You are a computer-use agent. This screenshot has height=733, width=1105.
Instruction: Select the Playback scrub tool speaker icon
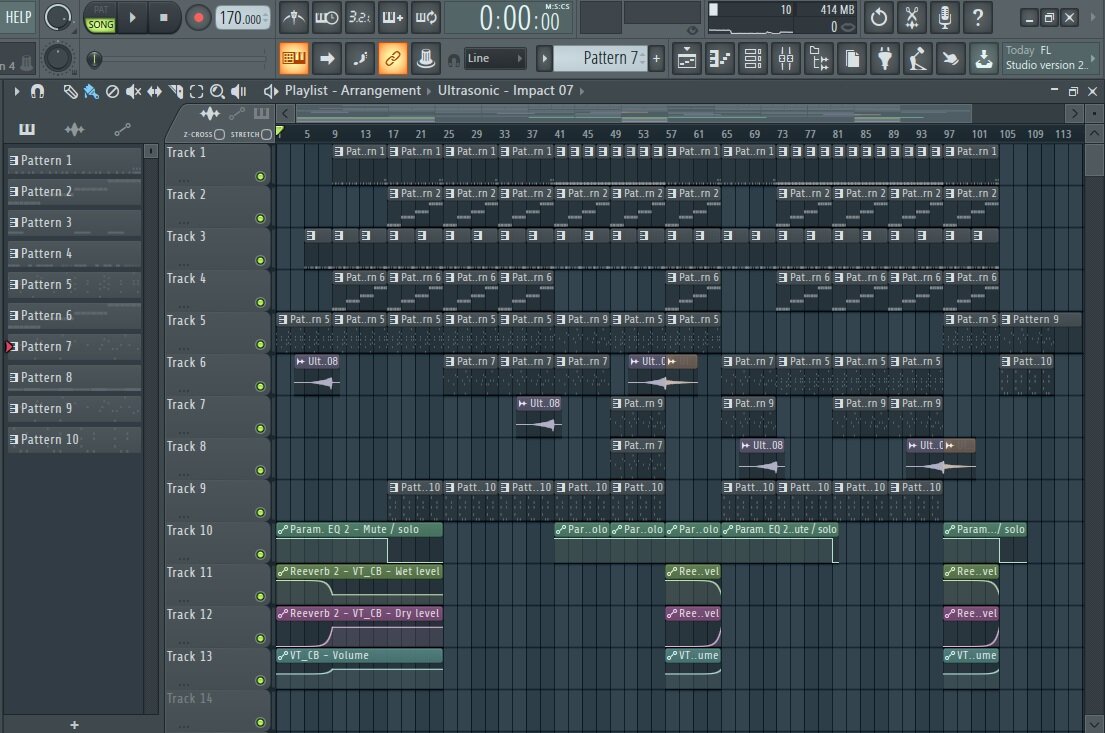(x=239, y=91)
